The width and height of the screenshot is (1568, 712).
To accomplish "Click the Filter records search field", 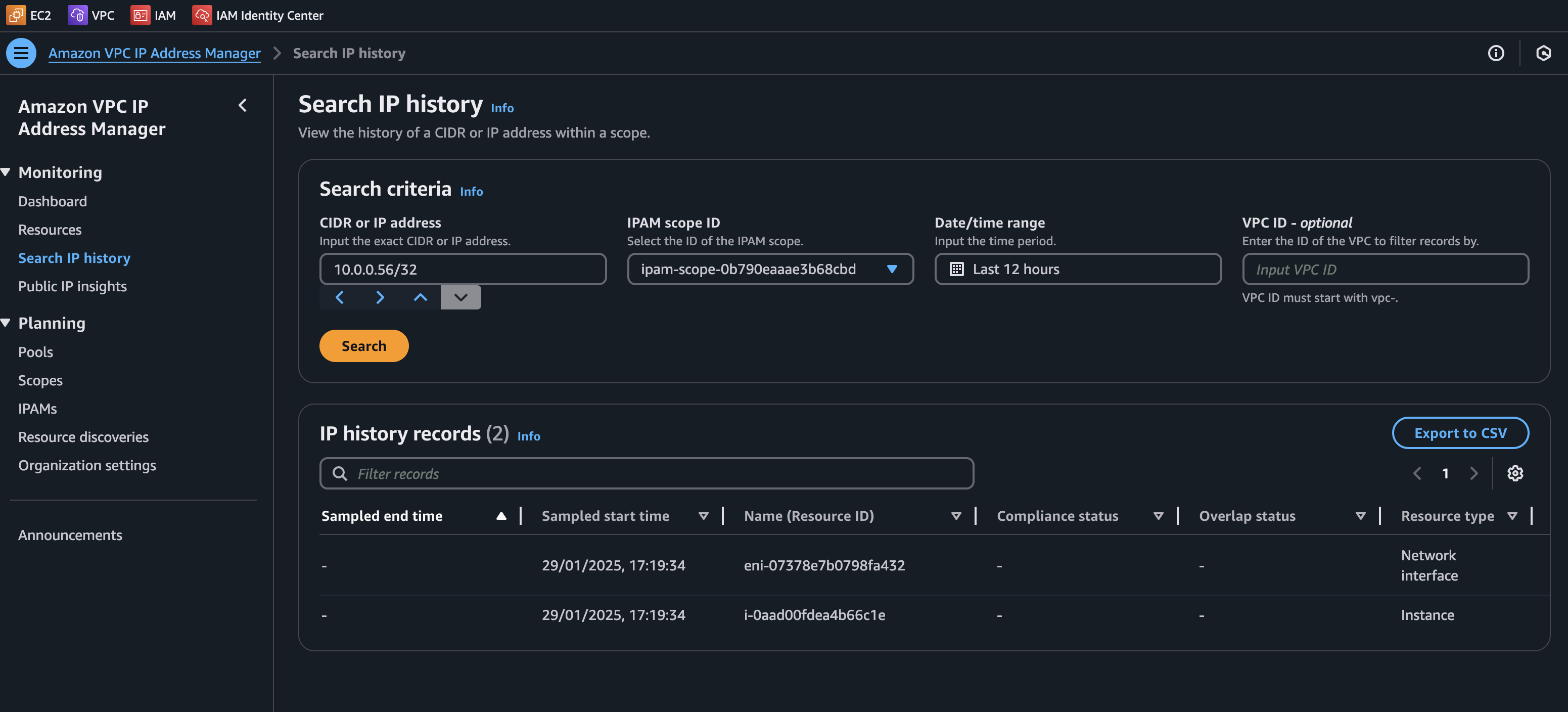I will point(647,473).
